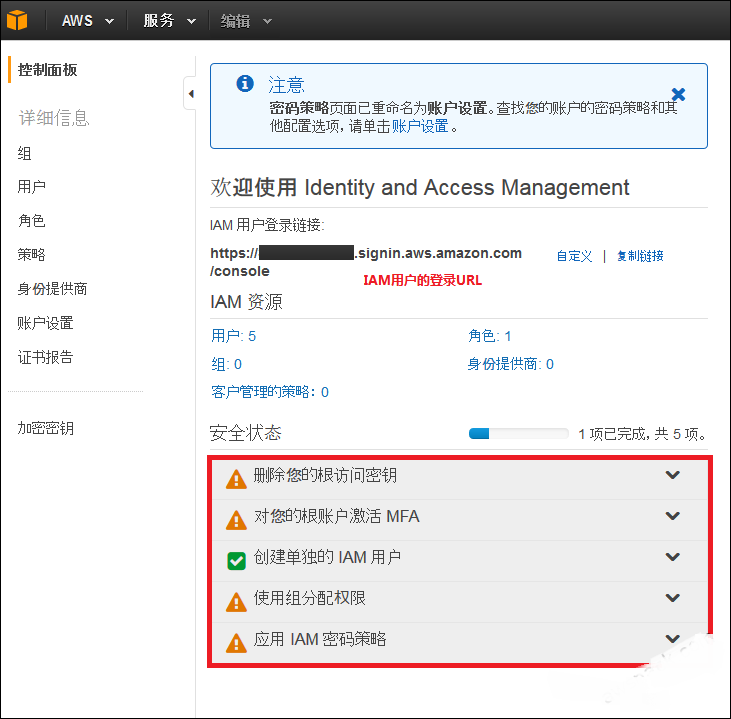731x719 pixels.
Task: Expand the 创建单独的 IAM 用户 row chevron
Action: click(672, 557)
